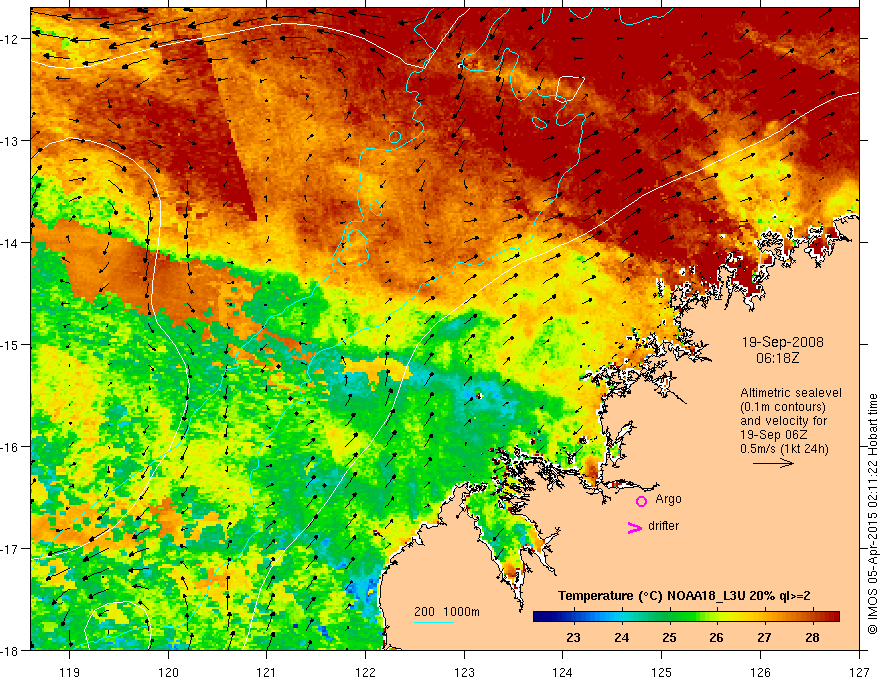Click the longitude axis label 120
Screen dimensions: 880x680
[x=168, y=672]
